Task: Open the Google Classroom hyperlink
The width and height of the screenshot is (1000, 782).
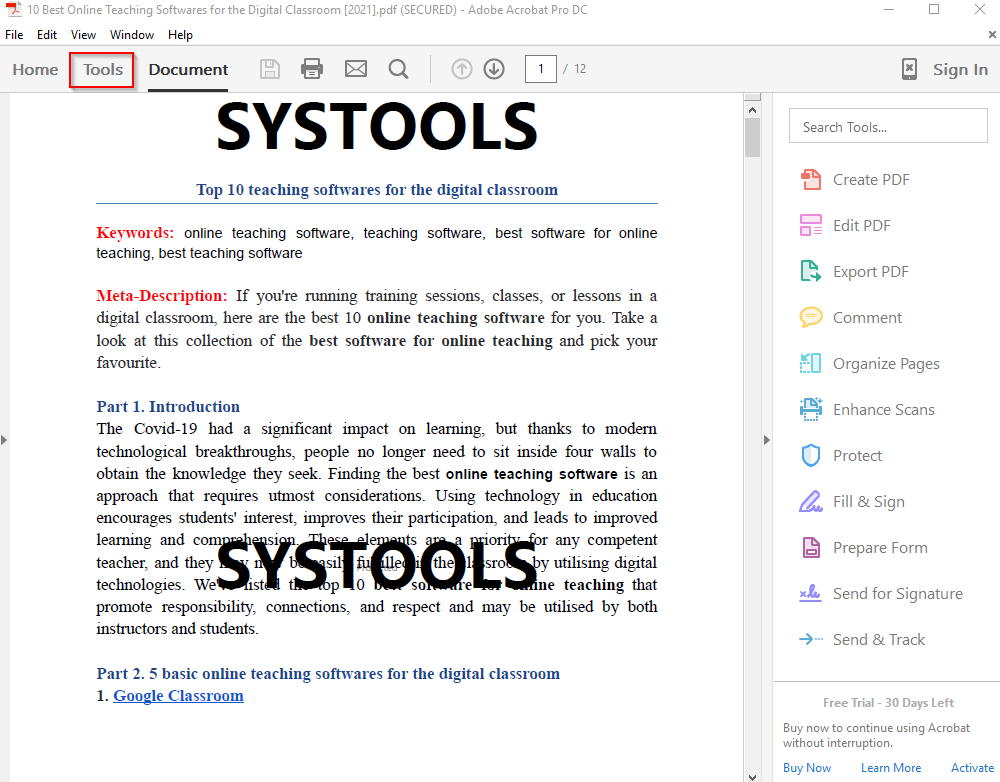Action: (179, 696)
